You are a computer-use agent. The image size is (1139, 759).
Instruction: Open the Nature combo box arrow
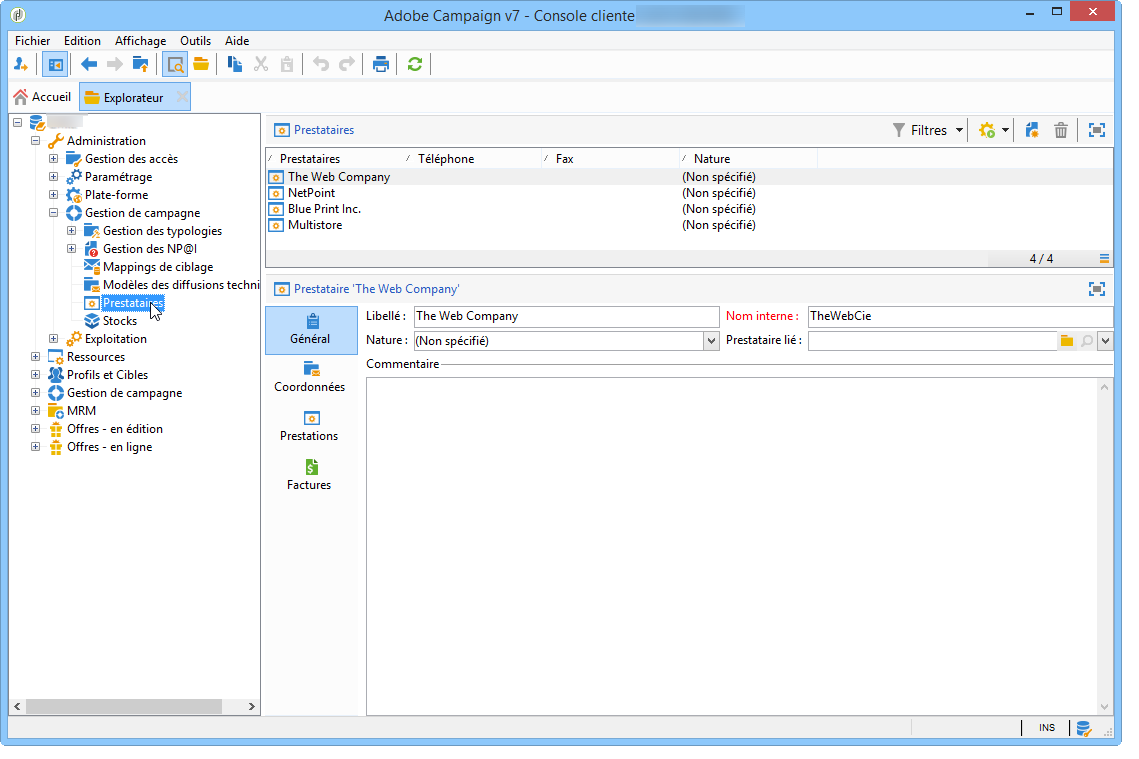pos(710,341)
